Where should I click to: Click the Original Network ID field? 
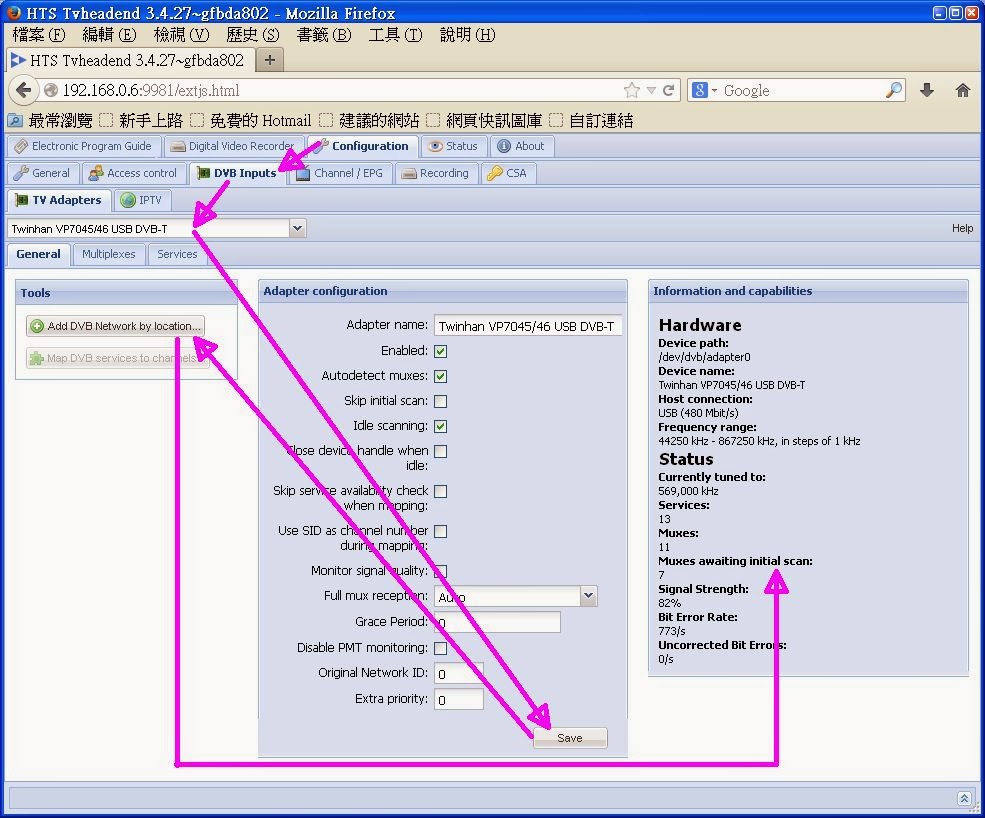click(x=459, y=674)
